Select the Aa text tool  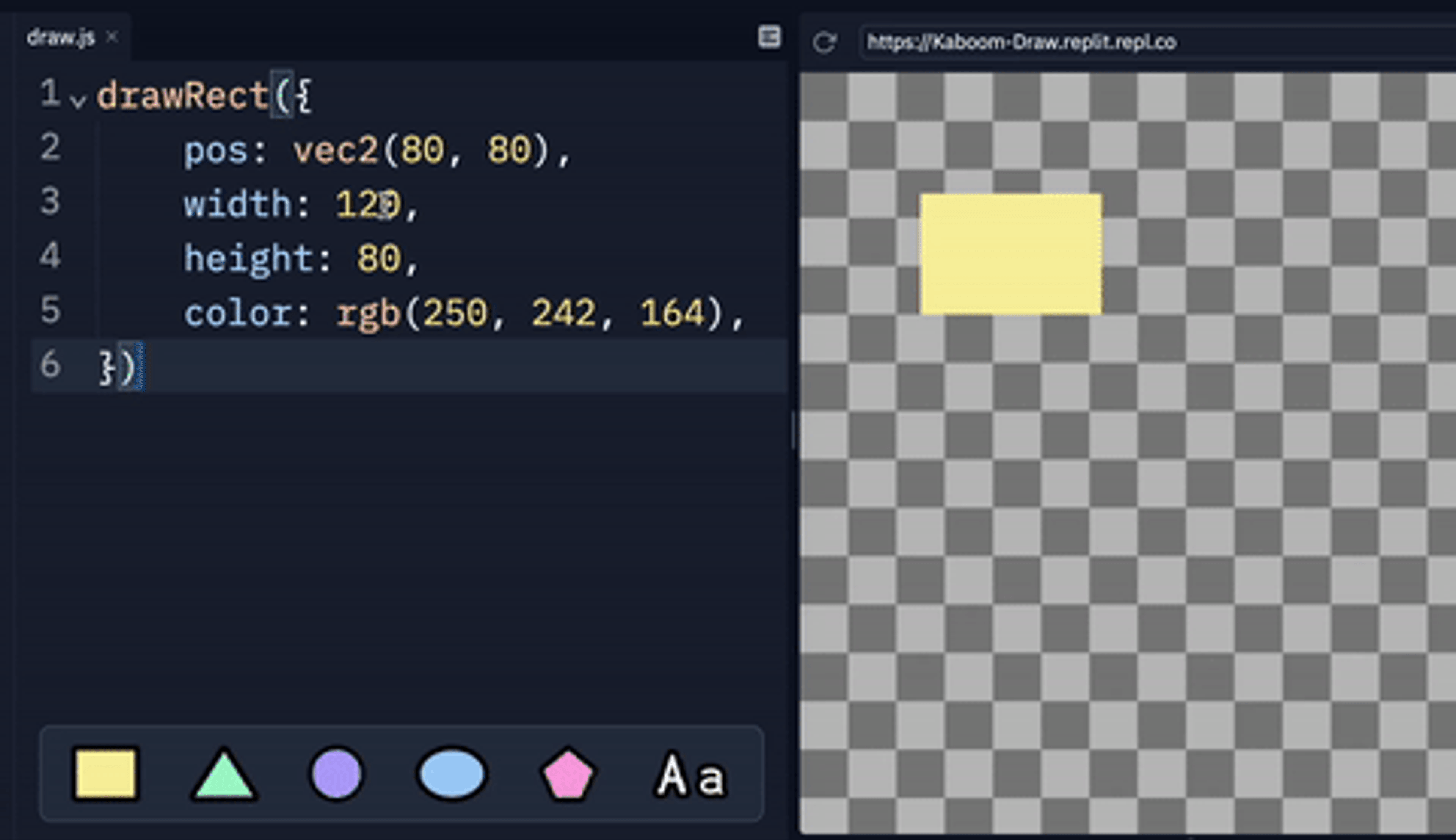coord(690,774)
